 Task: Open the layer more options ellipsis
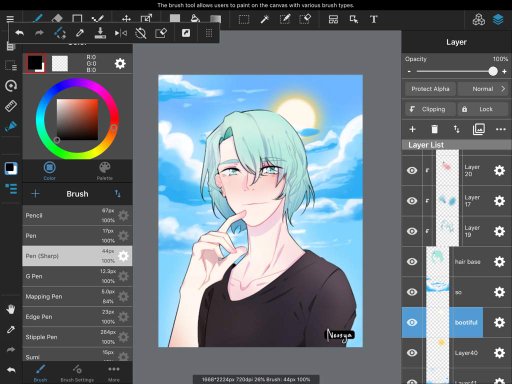501,129
